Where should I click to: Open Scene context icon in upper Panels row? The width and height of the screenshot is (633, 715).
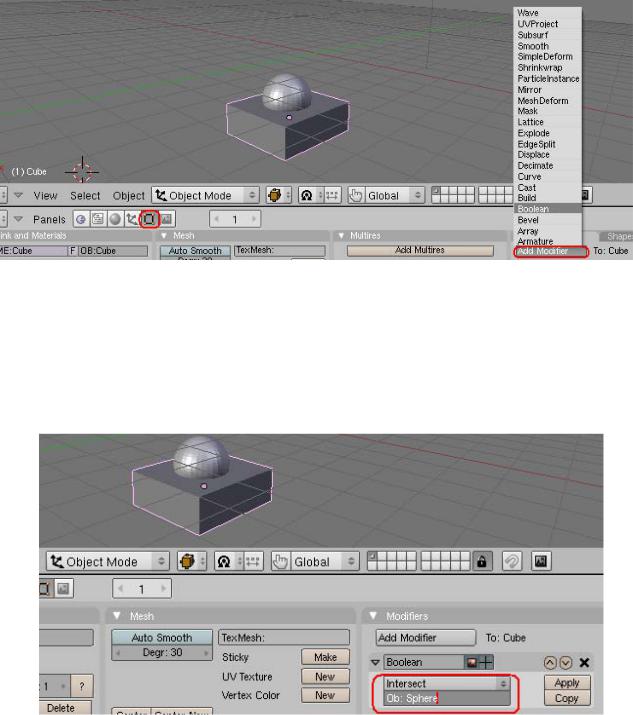coord(166,219)
